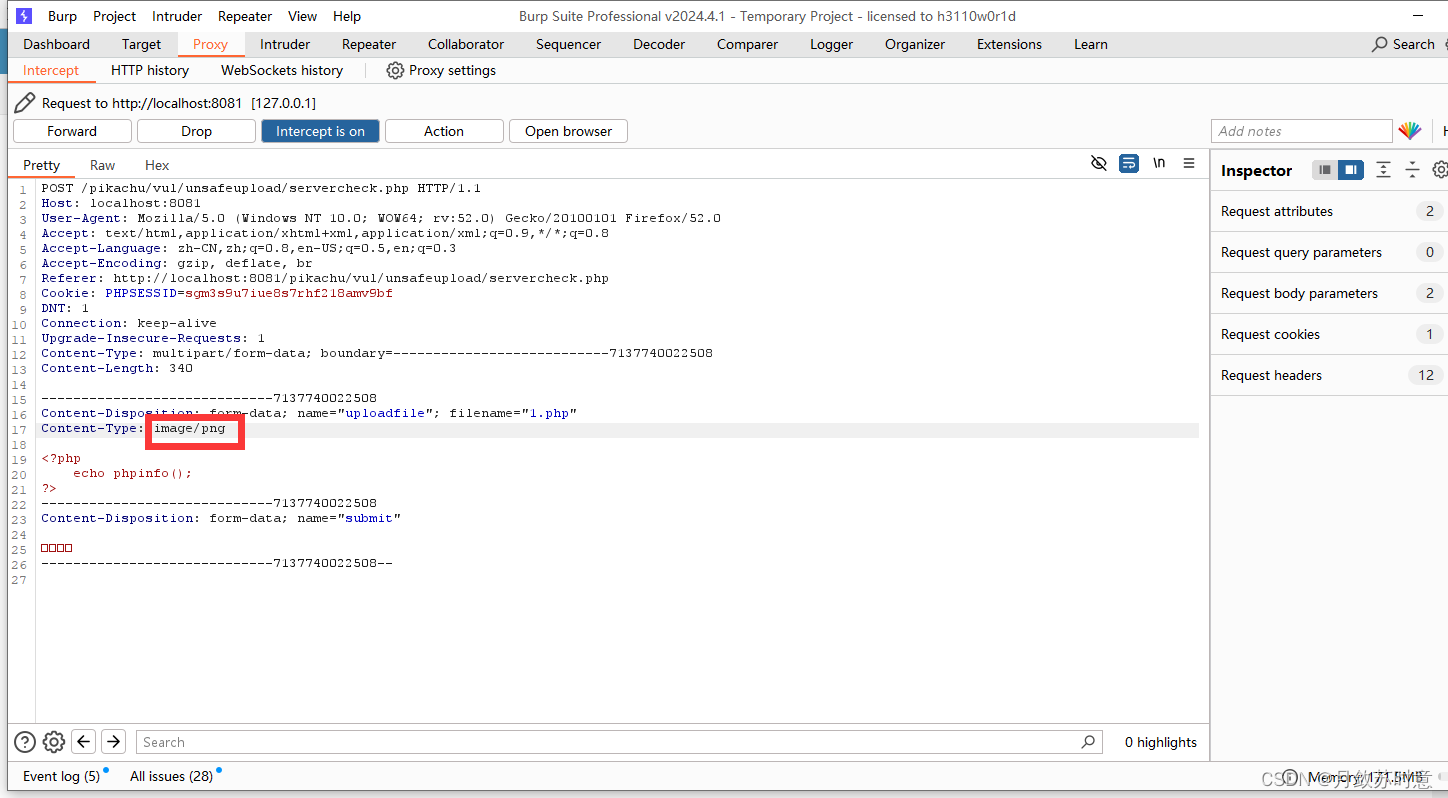Viewport: 1448px width, 798px height.
Task: Click the Drop button
Action: pyautogui.click(x=196, y=131)
